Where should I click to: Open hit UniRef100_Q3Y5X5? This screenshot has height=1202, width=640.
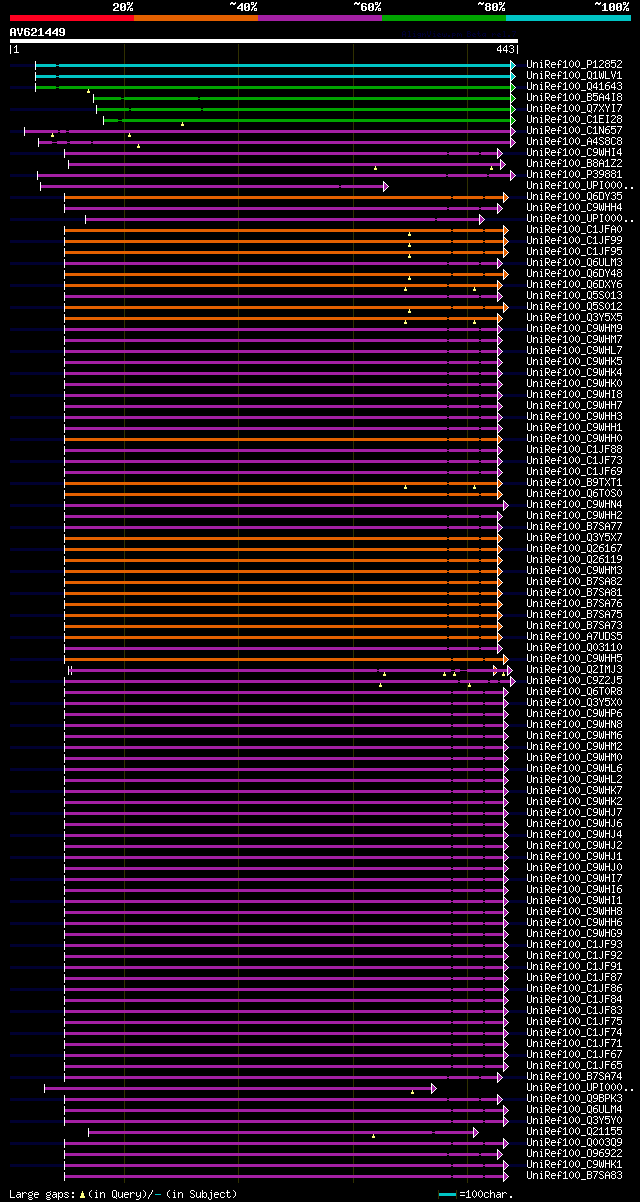tap(575, 317)
